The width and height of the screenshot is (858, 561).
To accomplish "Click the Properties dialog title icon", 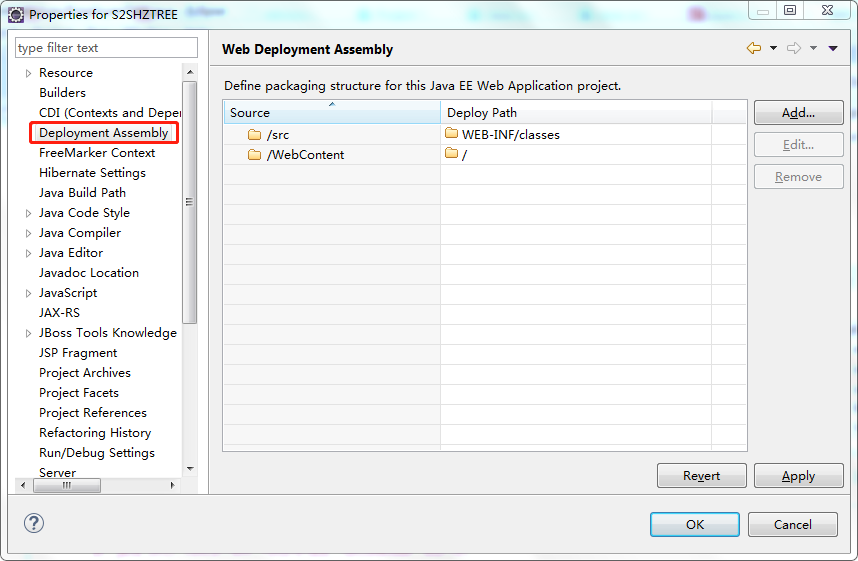I will pyautogui.click(x=16, y=15).
